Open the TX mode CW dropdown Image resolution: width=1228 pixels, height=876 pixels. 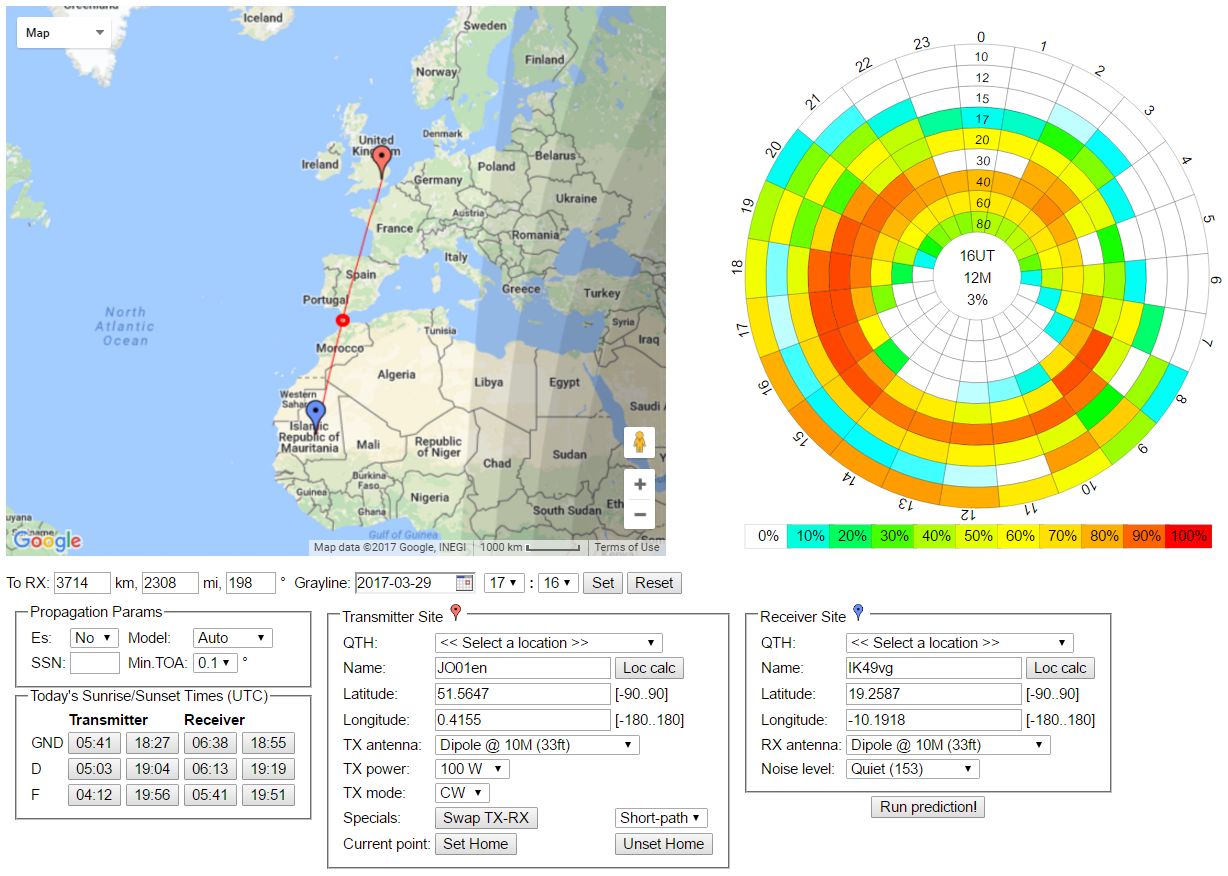462,793
